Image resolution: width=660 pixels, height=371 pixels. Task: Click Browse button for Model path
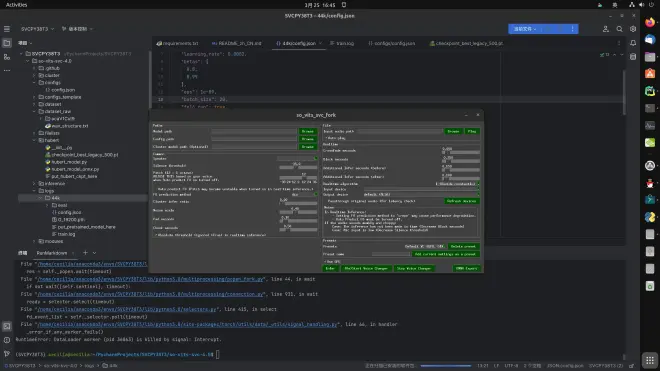click(308, 131)
